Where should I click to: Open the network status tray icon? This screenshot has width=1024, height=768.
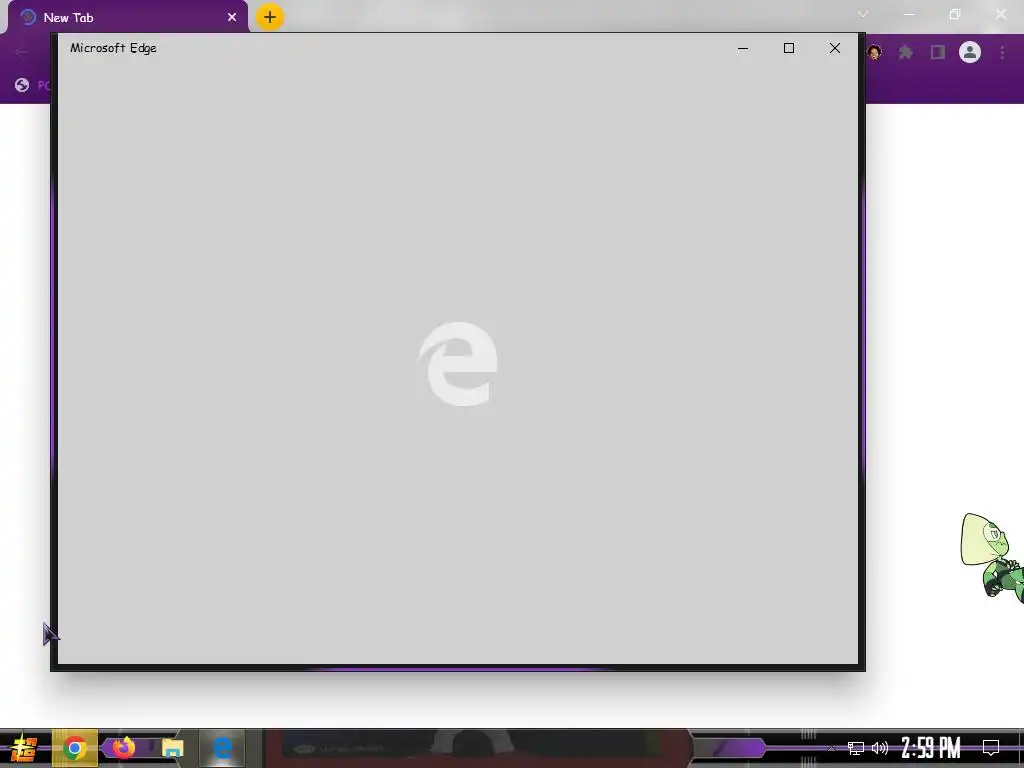856,748
